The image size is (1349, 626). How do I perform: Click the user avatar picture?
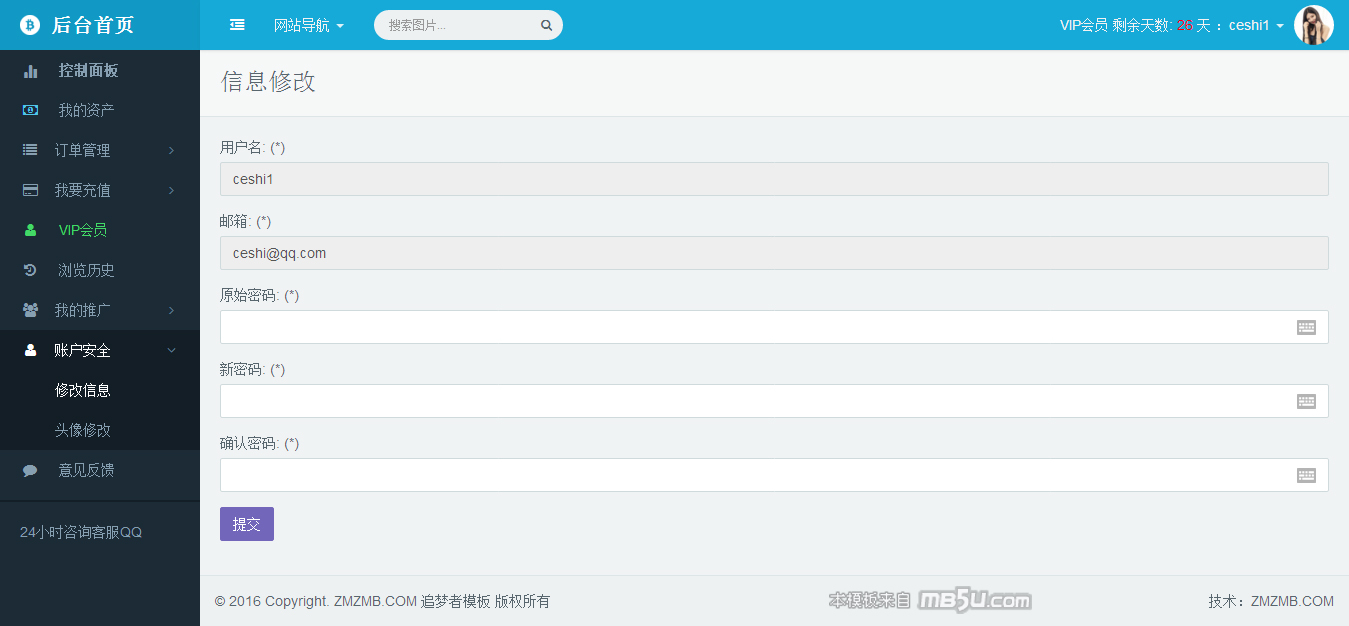coord(1313,25)
